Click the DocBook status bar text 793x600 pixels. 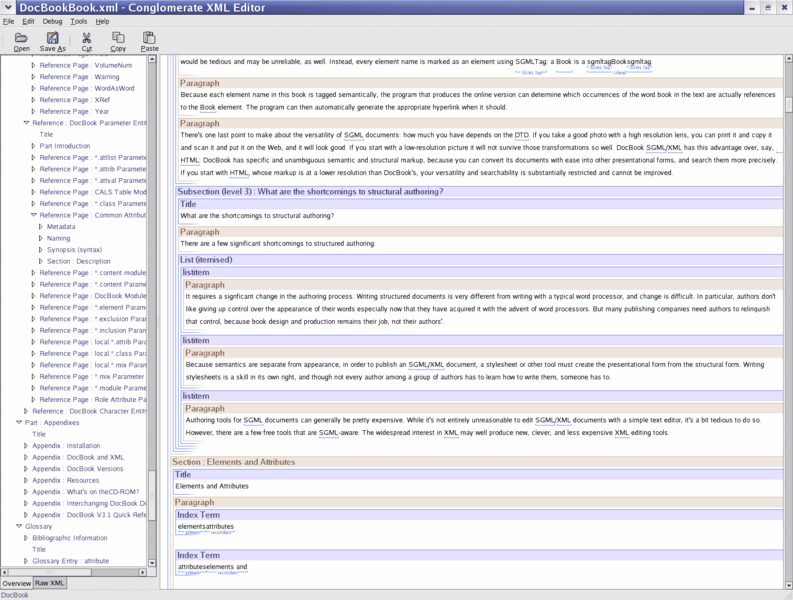[15, 595]
